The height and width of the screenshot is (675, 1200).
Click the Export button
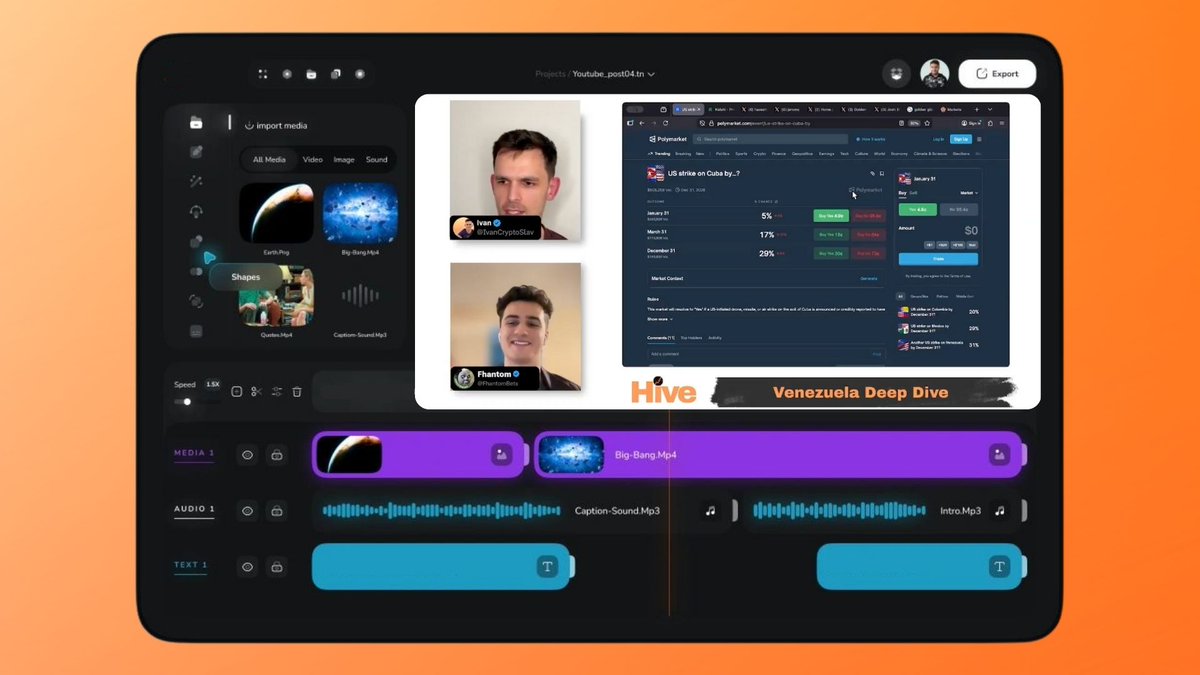997,73
